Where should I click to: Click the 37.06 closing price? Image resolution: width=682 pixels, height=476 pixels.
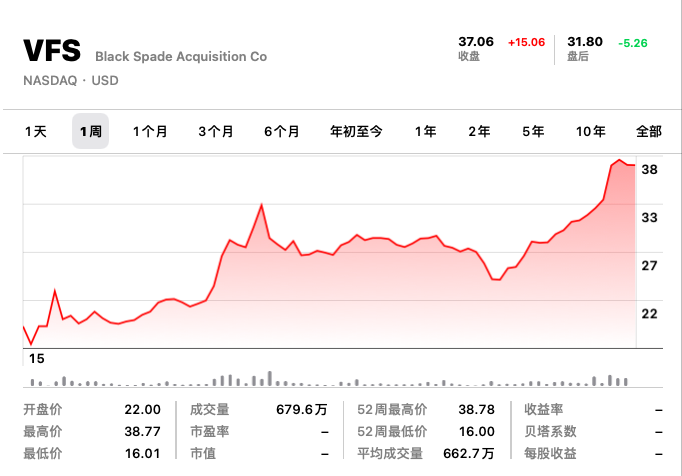tap(476, 42)
